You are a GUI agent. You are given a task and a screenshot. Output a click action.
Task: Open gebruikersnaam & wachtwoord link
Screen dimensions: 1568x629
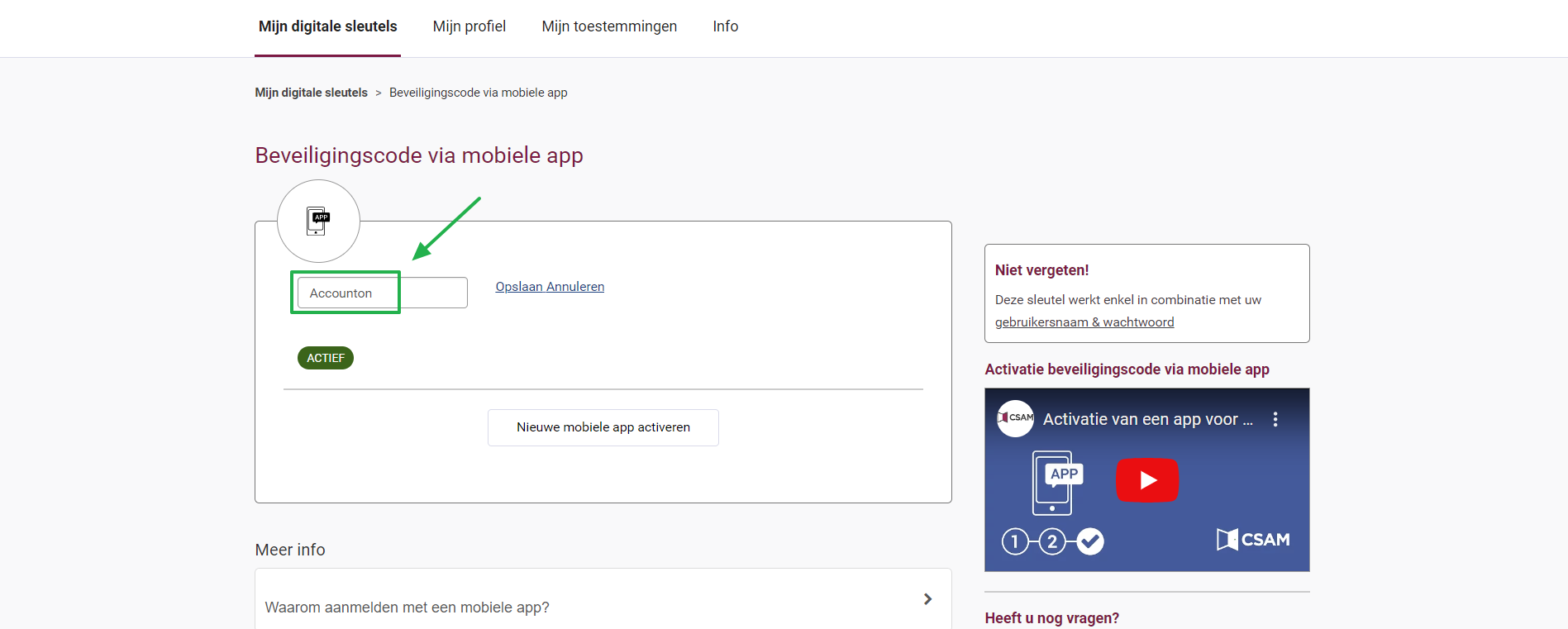pyautogui.click(x=1084, y=322)
